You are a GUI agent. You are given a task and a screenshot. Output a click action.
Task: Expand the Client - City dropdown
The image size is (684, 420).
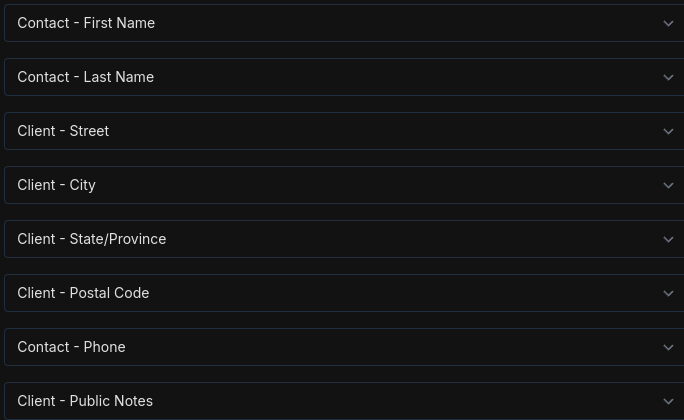coord(340,185)
